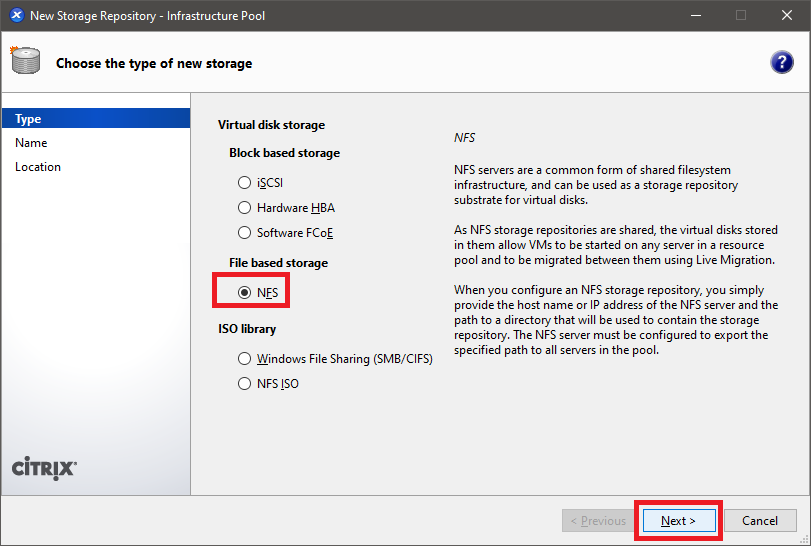Image resolution: width=811 pixels, height=546 pixels.
Task: Click the storage disk icon in header
Action: pyautogui.click(x=25, y=61)
